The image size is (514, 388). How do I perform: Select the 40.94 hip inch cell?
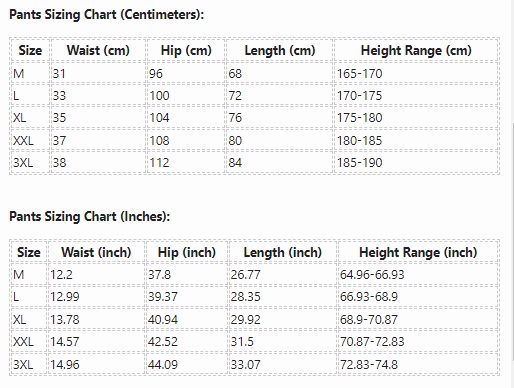(x=187, y=319)
